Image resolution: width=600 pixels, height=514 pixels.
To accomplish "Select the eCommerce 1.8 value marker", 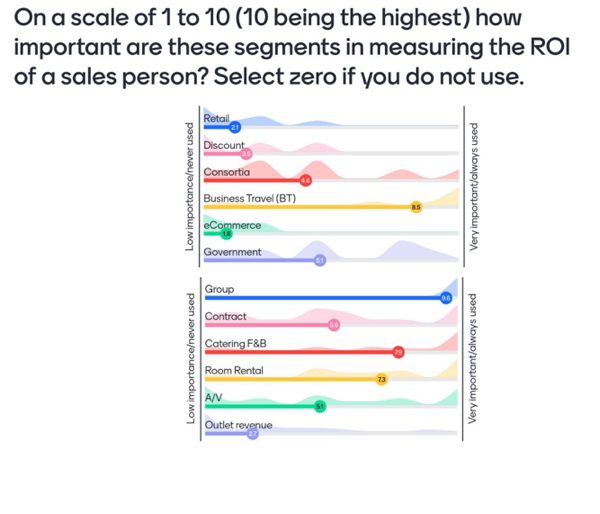I will pos(227,233).
